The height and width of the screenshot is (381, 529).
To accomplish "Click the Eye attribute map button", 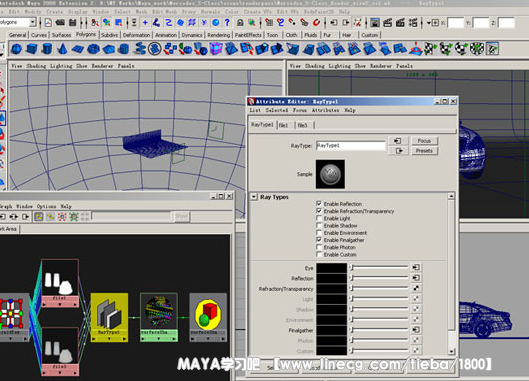I will coord(416,267).
